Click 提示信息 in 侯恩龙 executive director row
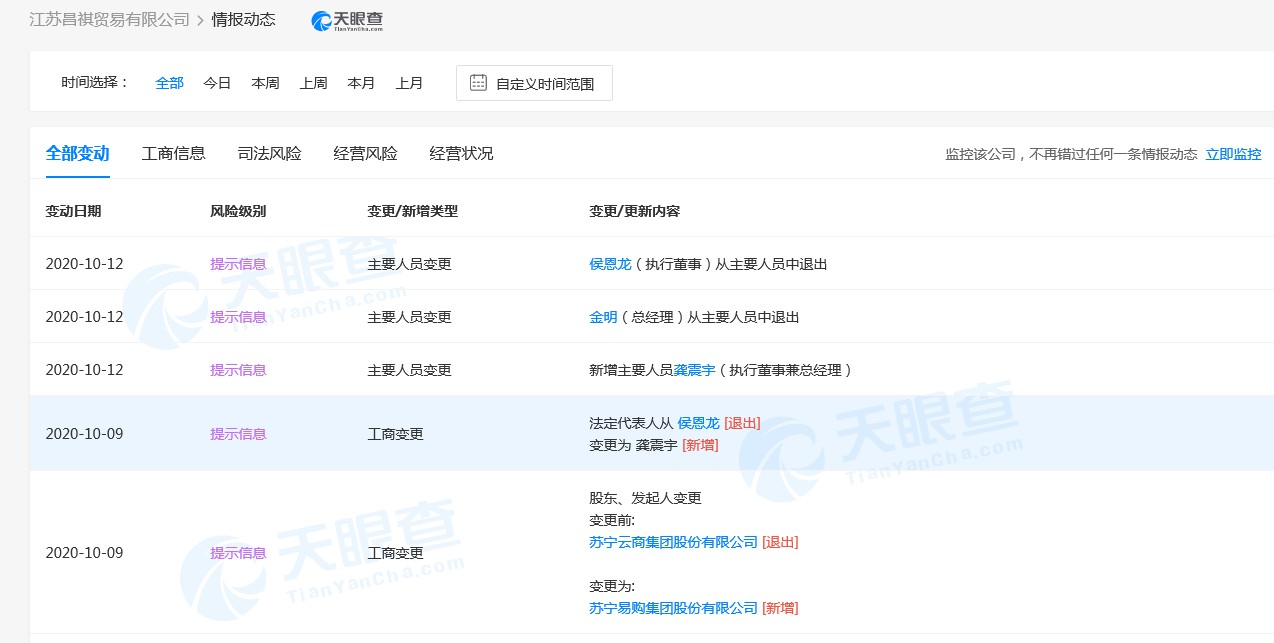This screenshot has width=1274, height=643. (238, 264)
